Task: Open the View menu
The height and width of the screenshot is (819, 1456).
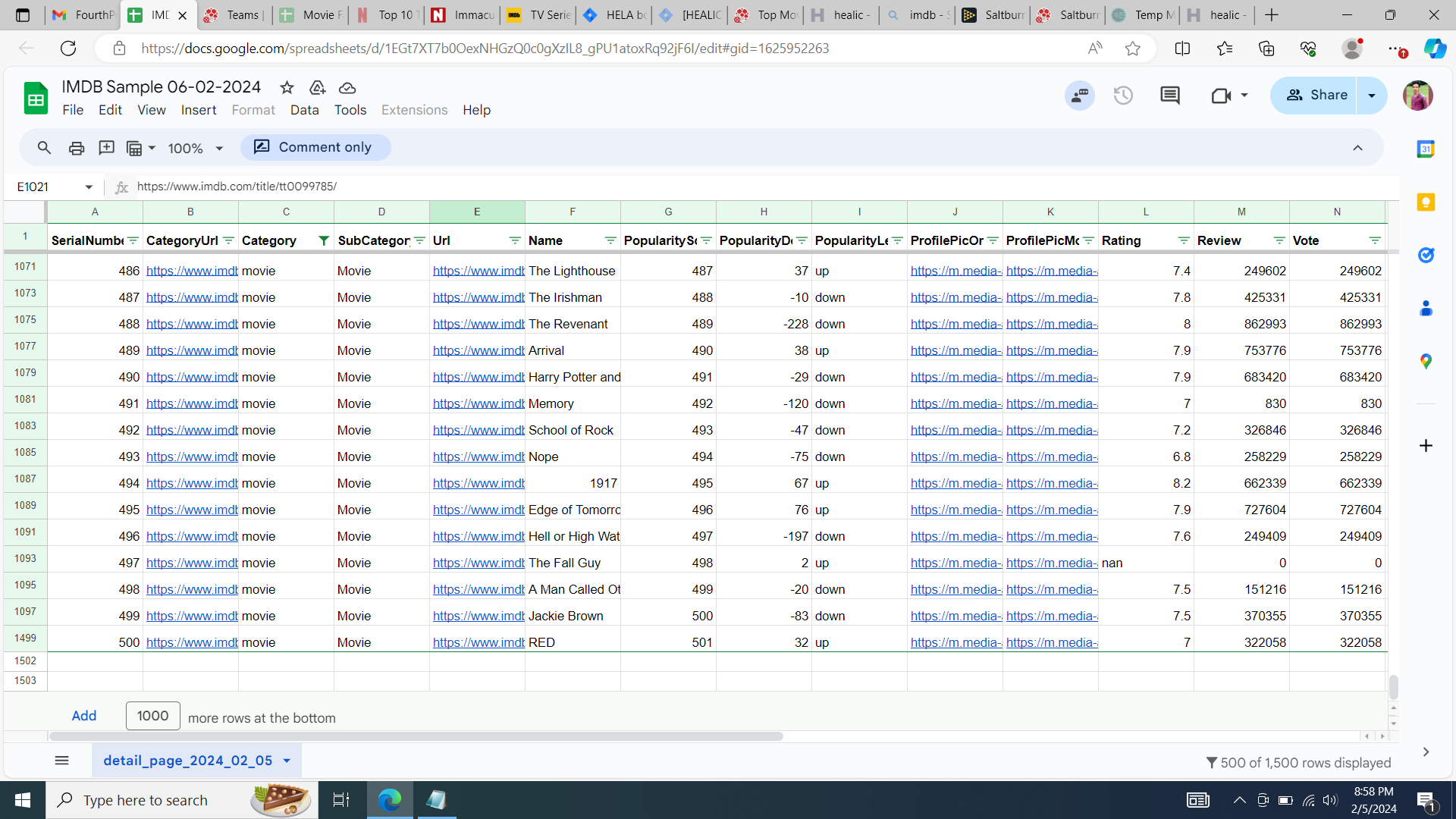Action: [x=152, y=110]
